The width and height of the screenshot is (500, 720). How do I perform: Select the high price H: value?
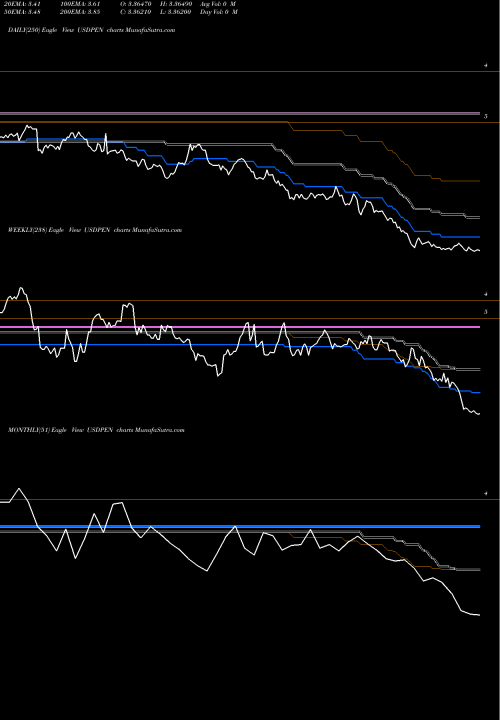(176, 4)
